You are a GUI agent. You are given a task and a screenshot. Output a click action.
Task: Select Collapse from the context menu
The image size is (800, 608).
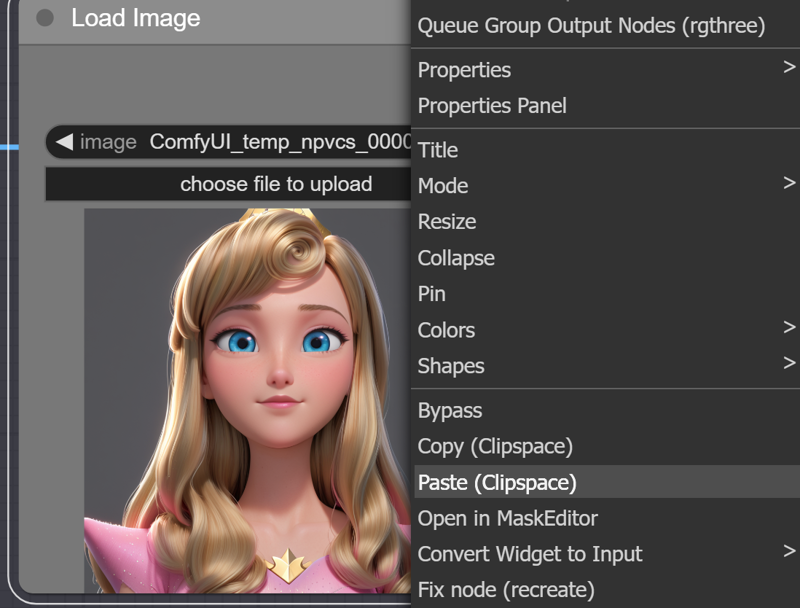pyautogui.click(x=456, y=257)
